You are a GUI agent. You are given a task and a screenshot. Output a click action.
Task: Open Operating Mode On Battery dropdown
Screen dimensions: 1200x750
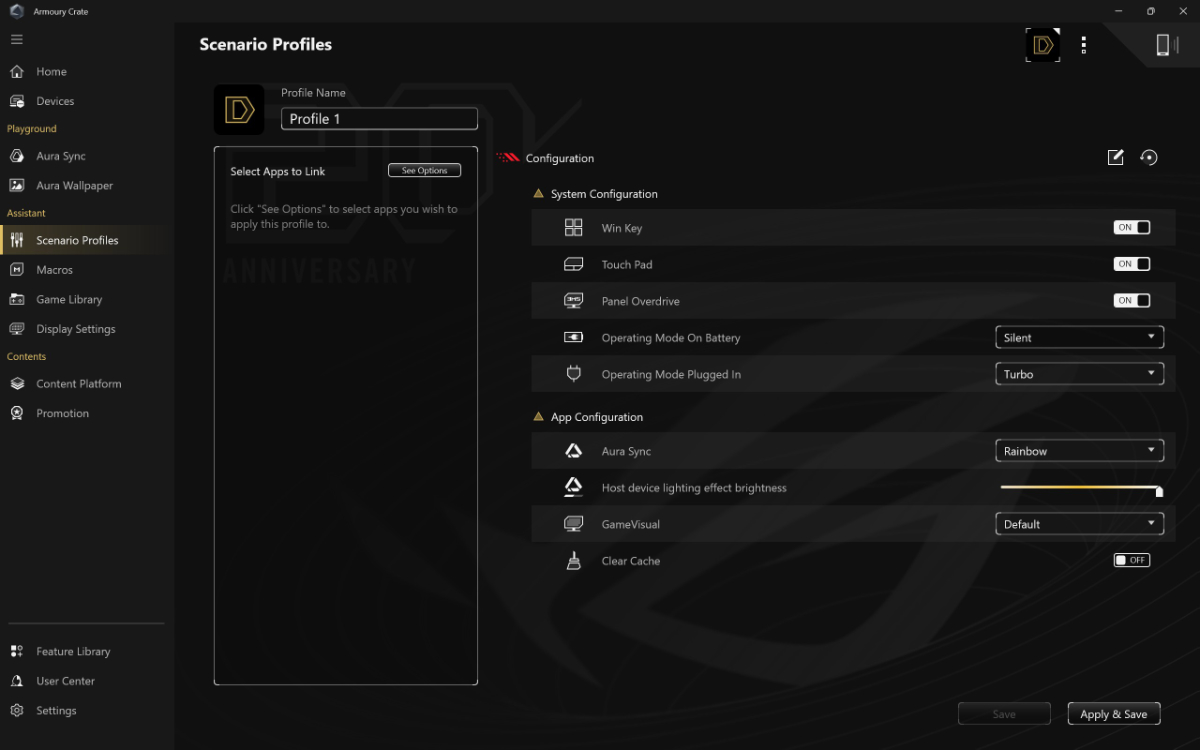pos(1080,337)
